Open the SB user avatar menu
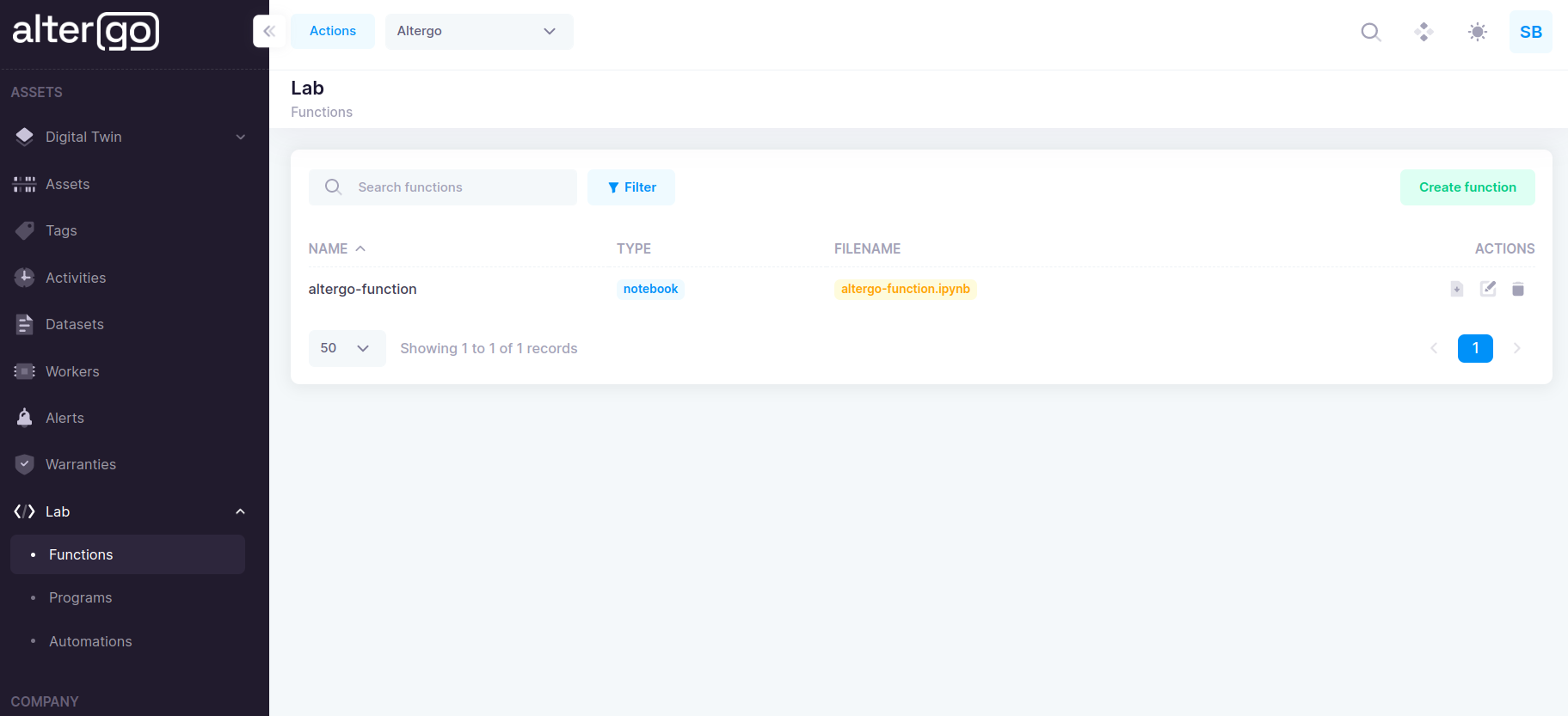 [1530, 32]
